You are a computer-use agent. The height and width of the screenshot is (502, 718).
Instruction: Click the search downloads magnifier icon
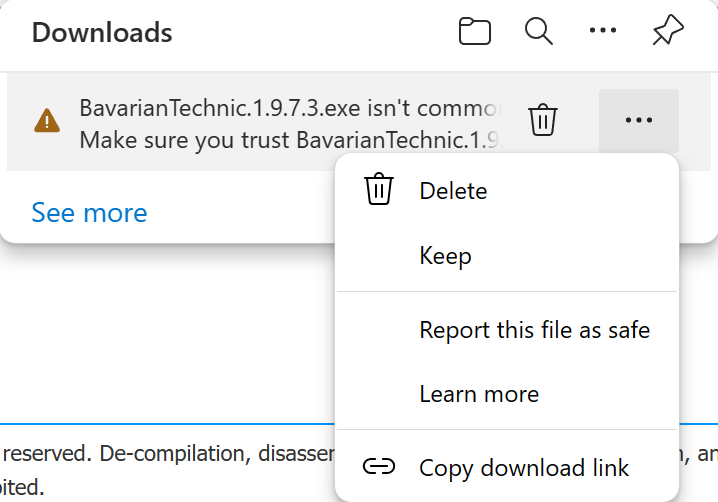(x=539, y=32)
